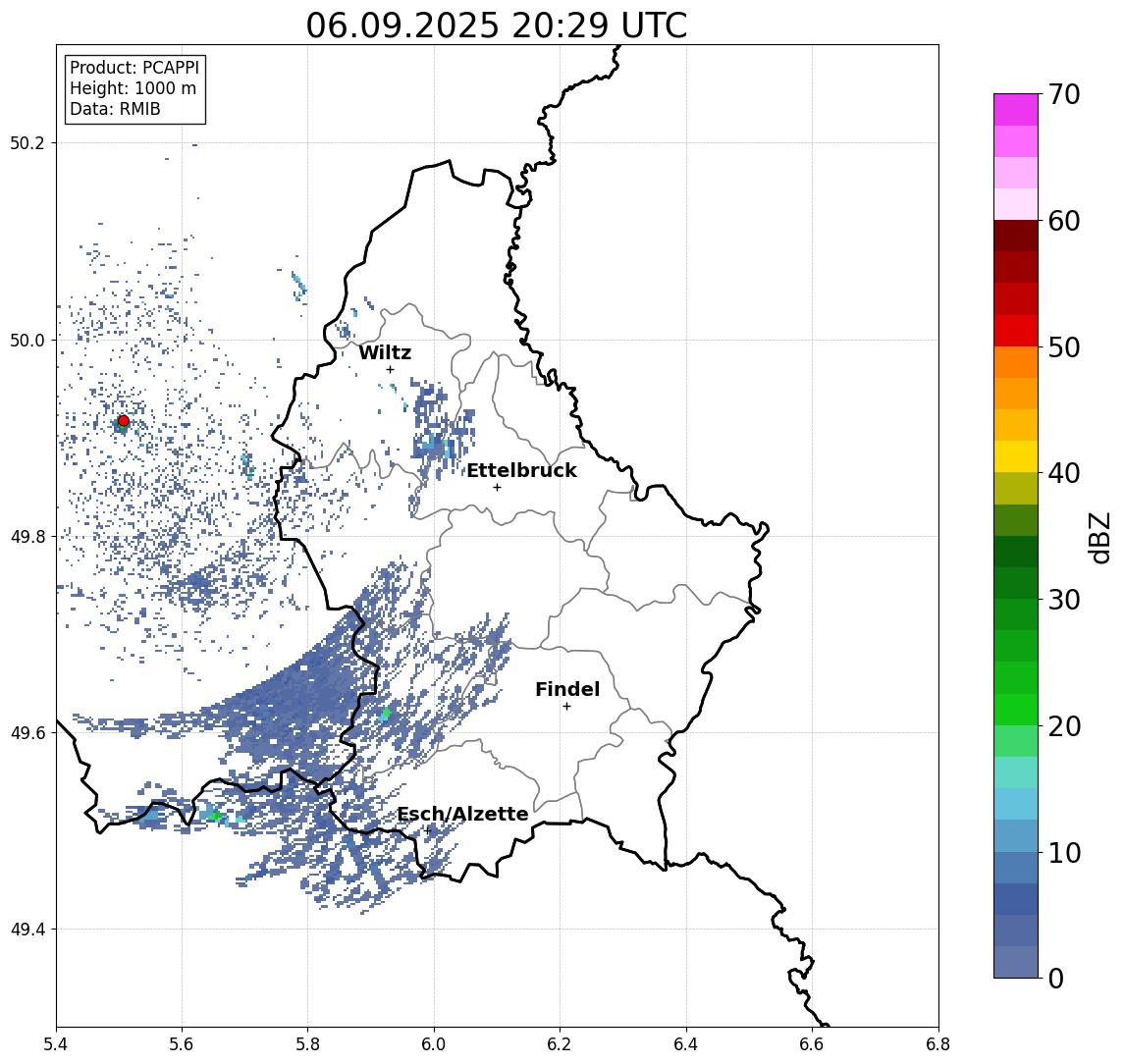Click the Findel station cross marker
This screenshot has height=1064, width=1124.
[566, 707]
